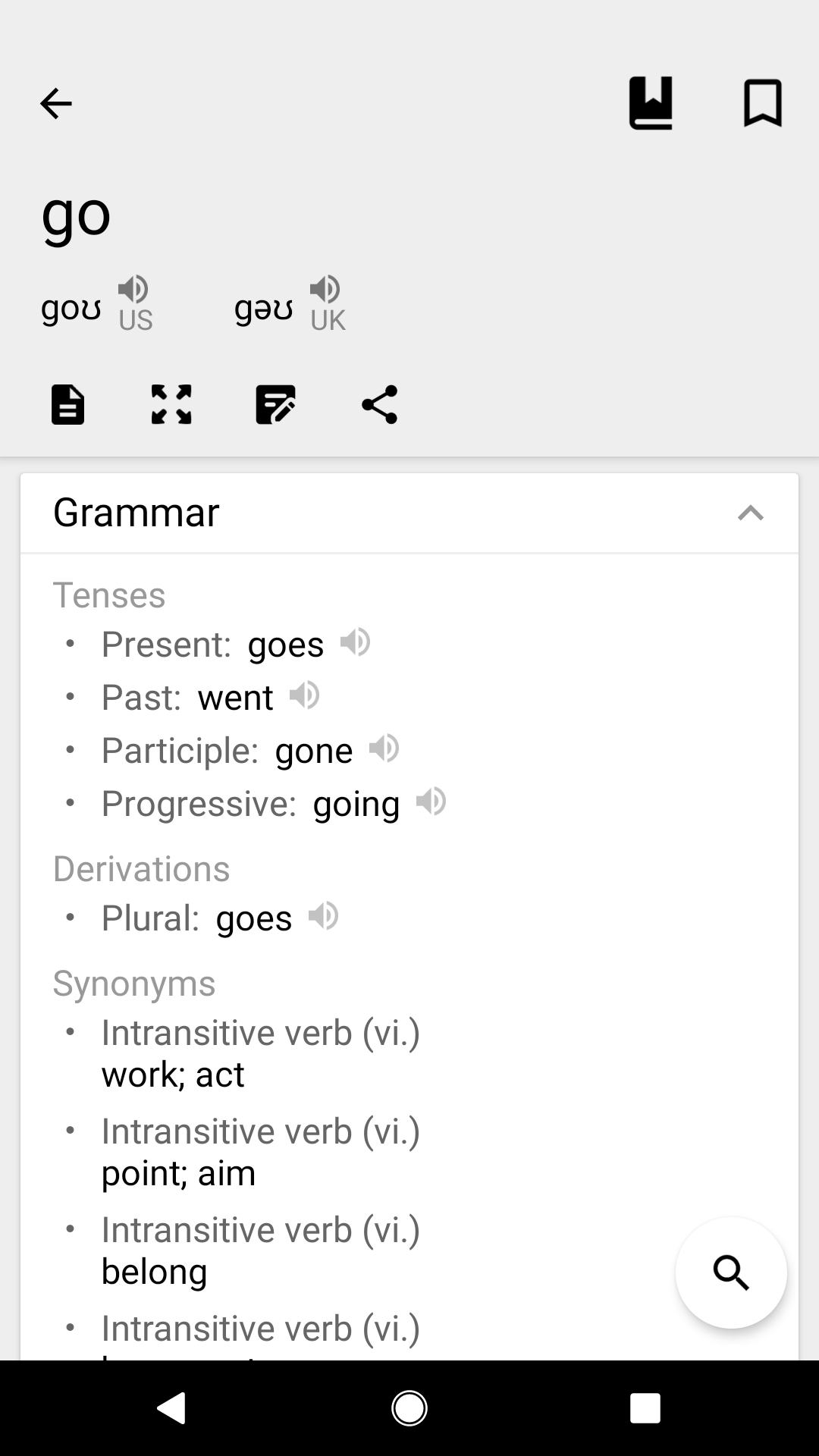Open Android recent apps square button
Screen dimensions: 819x1456
pos(645,1408)
